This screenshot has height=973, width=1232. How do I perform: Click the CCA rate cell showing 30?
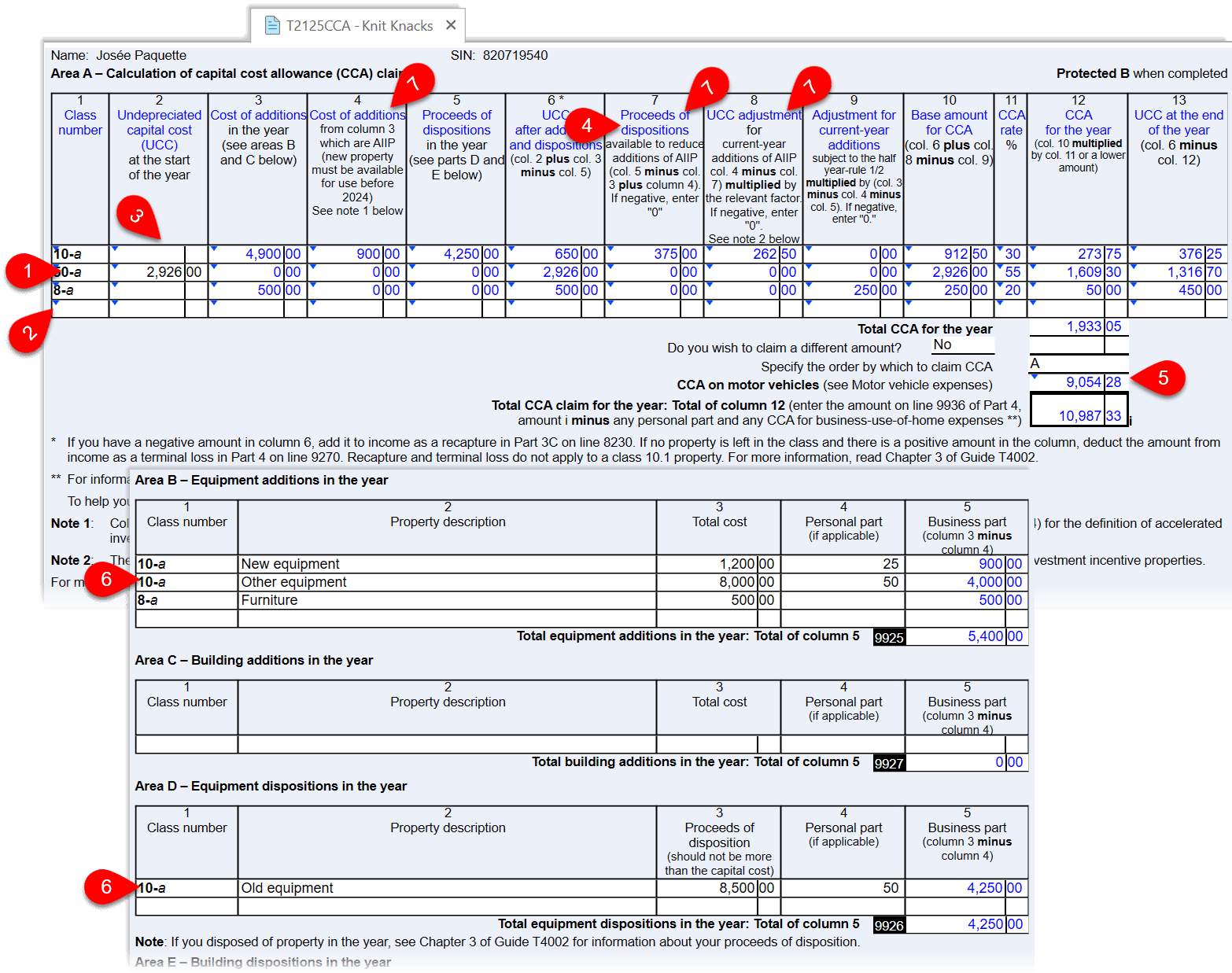click(x=1011, y=254)
